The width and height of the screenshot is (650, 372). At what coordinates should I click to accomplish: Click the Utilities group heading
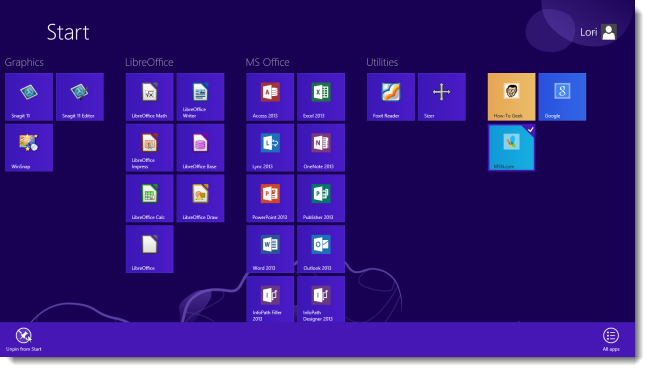click(x=382, y=62)
